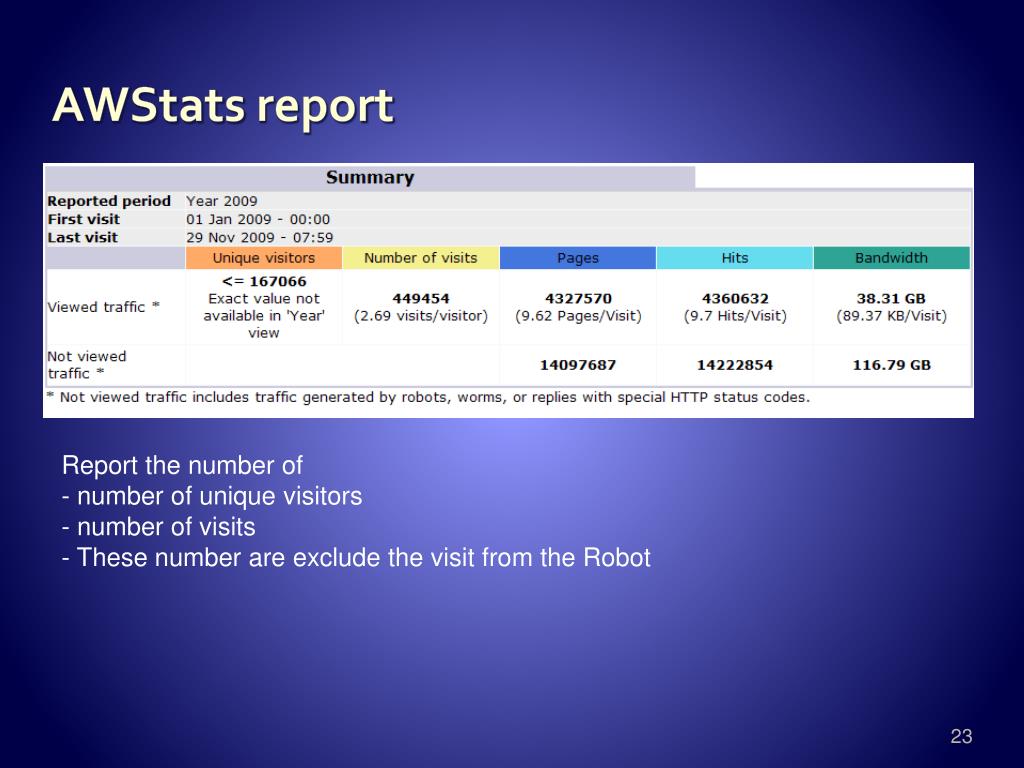Screen dimensions: 1024x768
Task: Click the yellow 'Number of visits' header
Action: 421,258
